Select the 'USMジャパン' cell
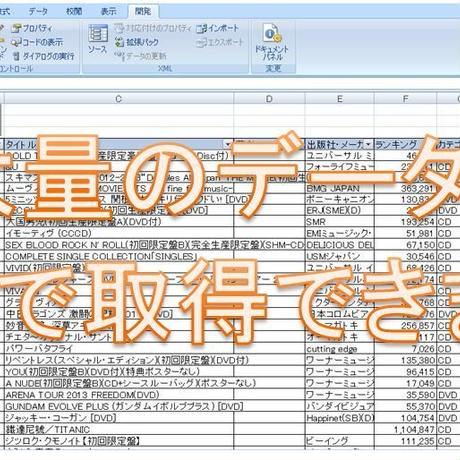 pos(340,256)
